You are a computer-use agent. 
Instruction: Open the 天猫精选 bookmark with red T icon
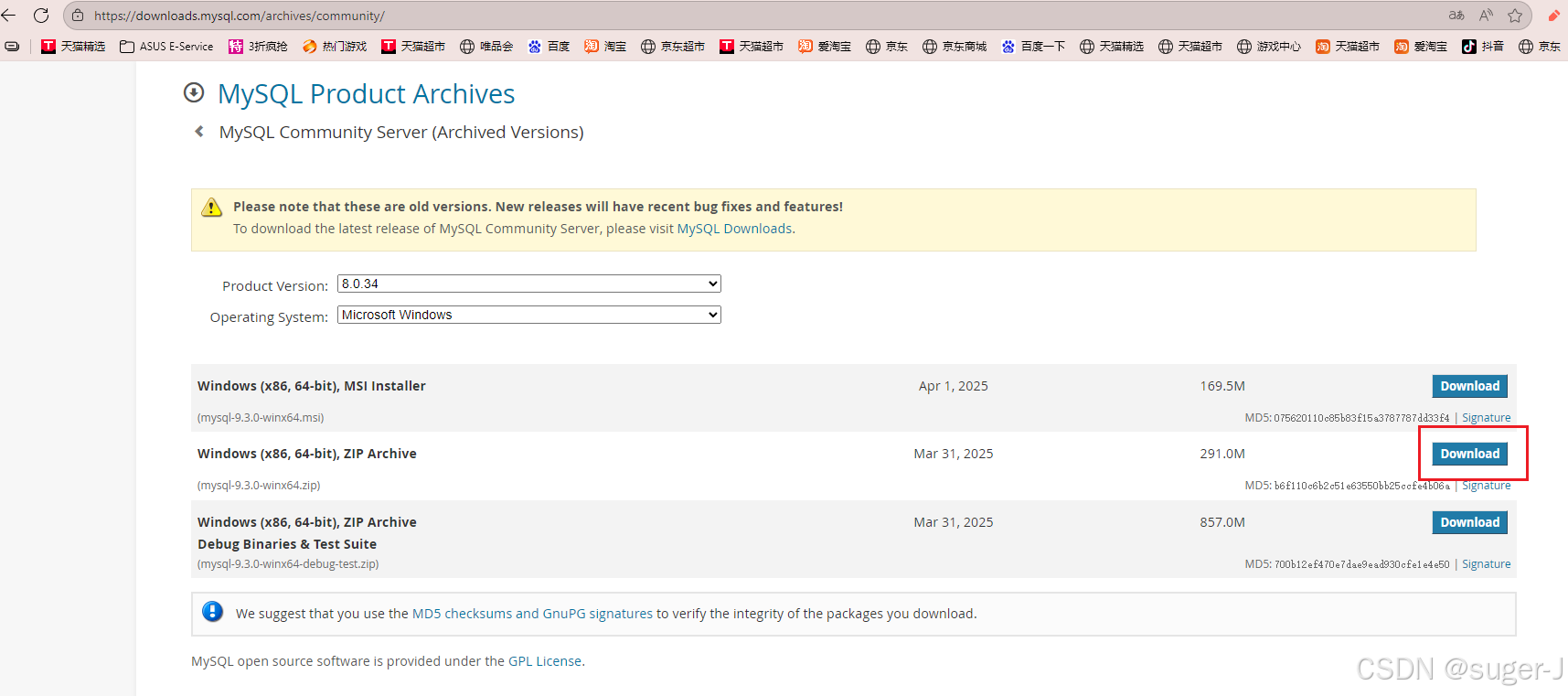click(x=73, y=47)
